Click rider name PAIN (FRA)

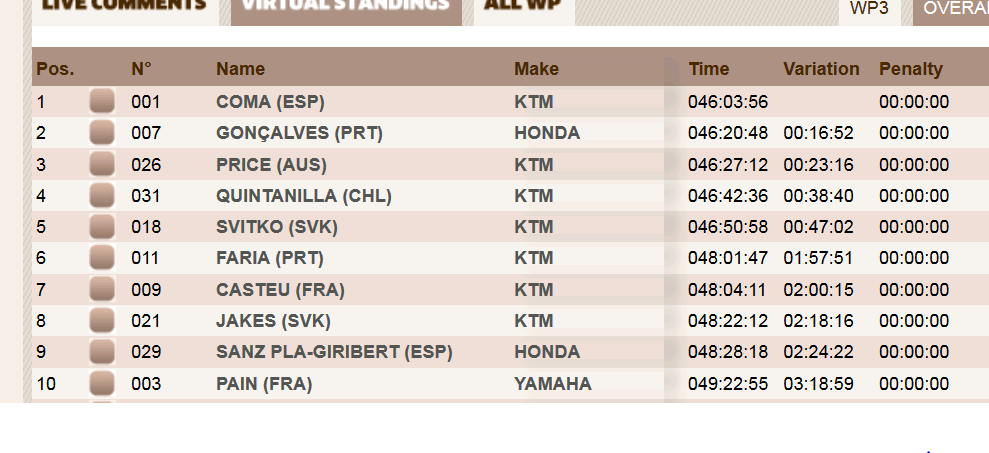264,384
